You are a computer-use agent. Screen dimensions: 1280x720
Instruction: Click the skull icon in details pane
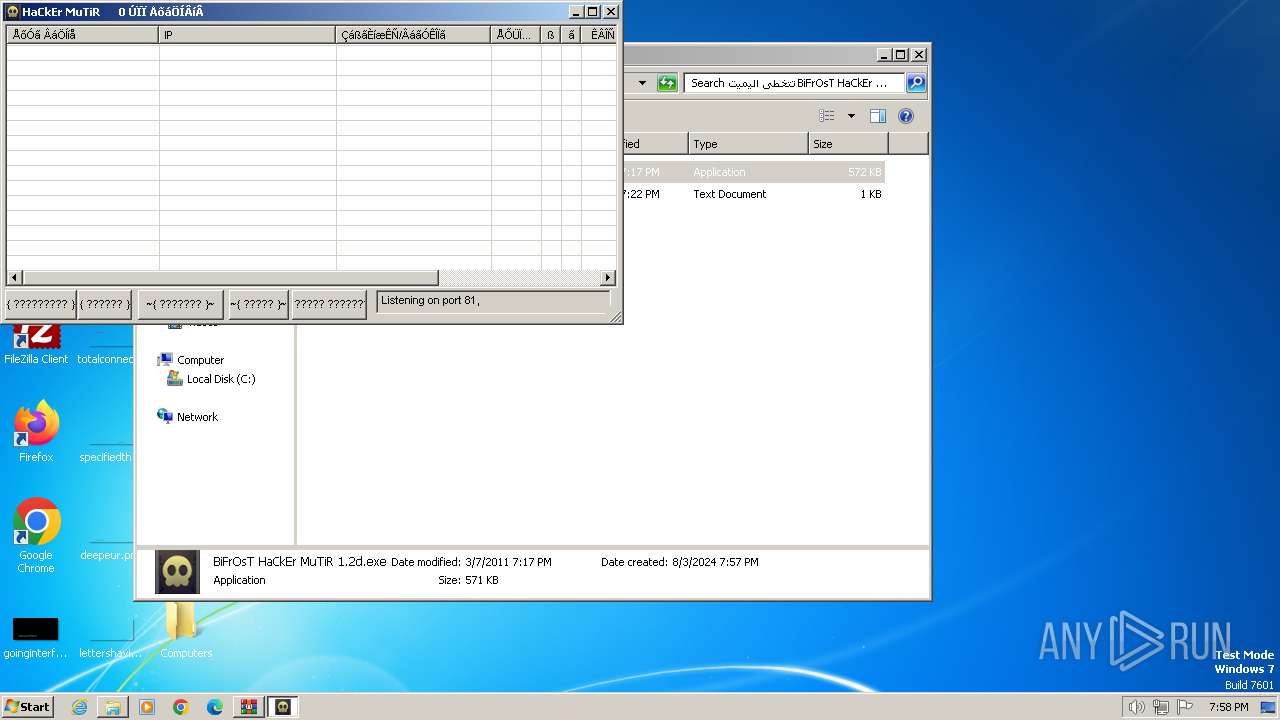177,572
